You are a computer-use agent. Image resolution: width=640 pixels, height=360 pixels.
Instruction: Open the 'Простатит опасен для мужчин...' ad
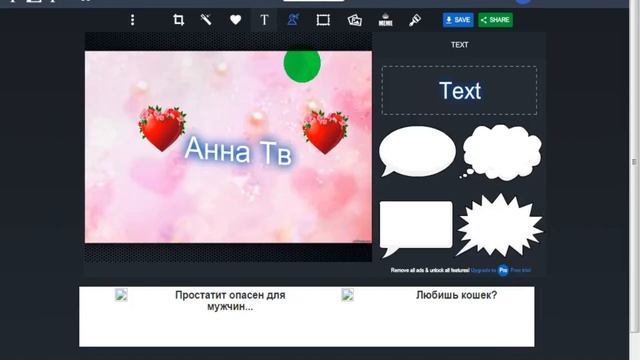pyautogui.click(x=230, y=301)
